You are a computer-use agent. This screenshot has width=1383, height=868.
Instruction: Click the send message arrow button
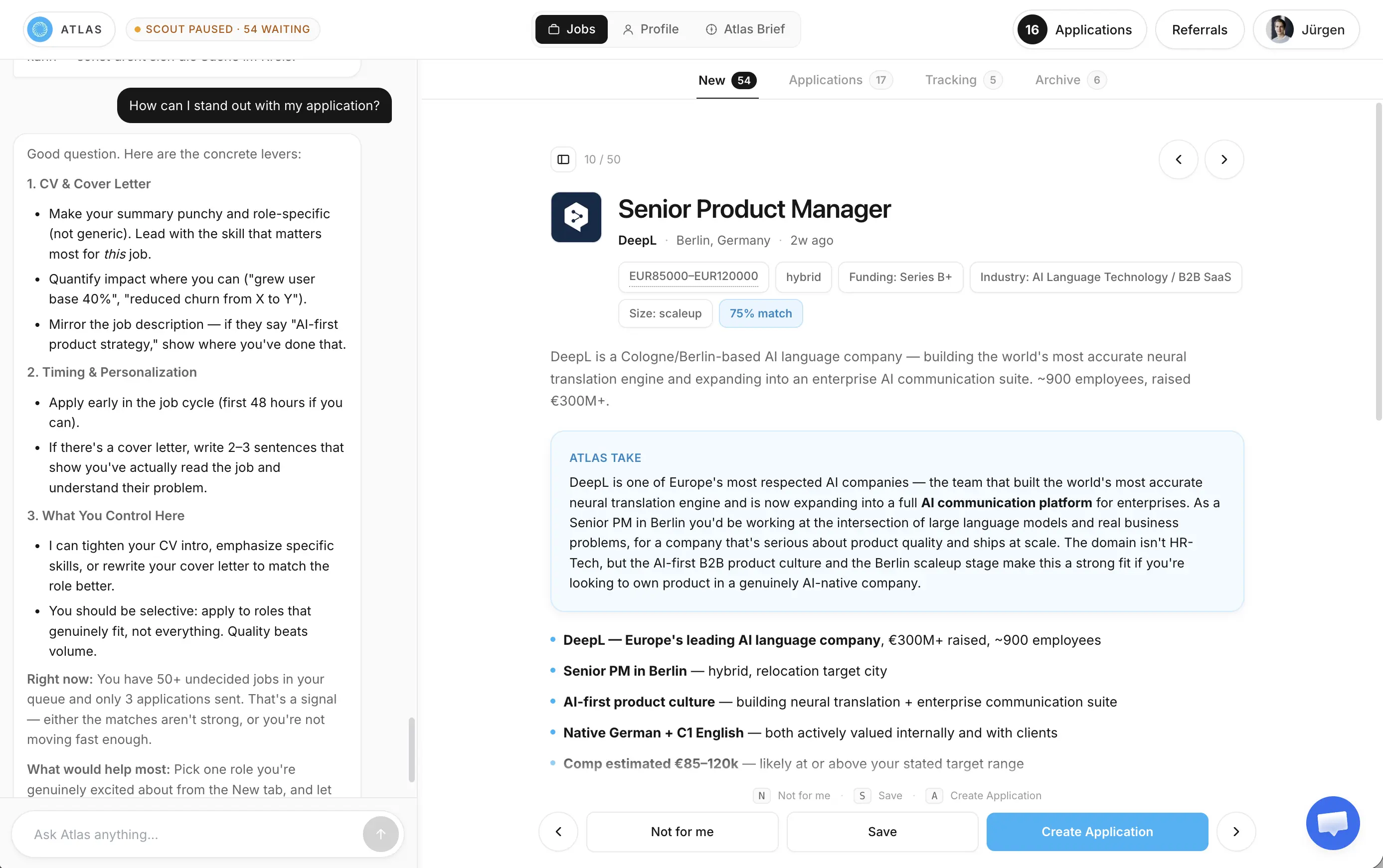[x=380, y=835]
